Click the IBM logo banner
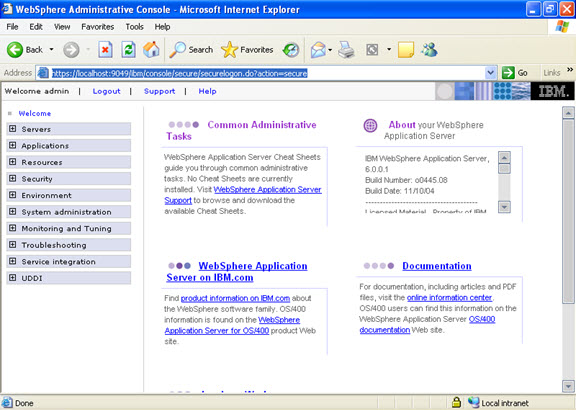Image resolution: width=576 pixels, height=410 pixels. 552,91
